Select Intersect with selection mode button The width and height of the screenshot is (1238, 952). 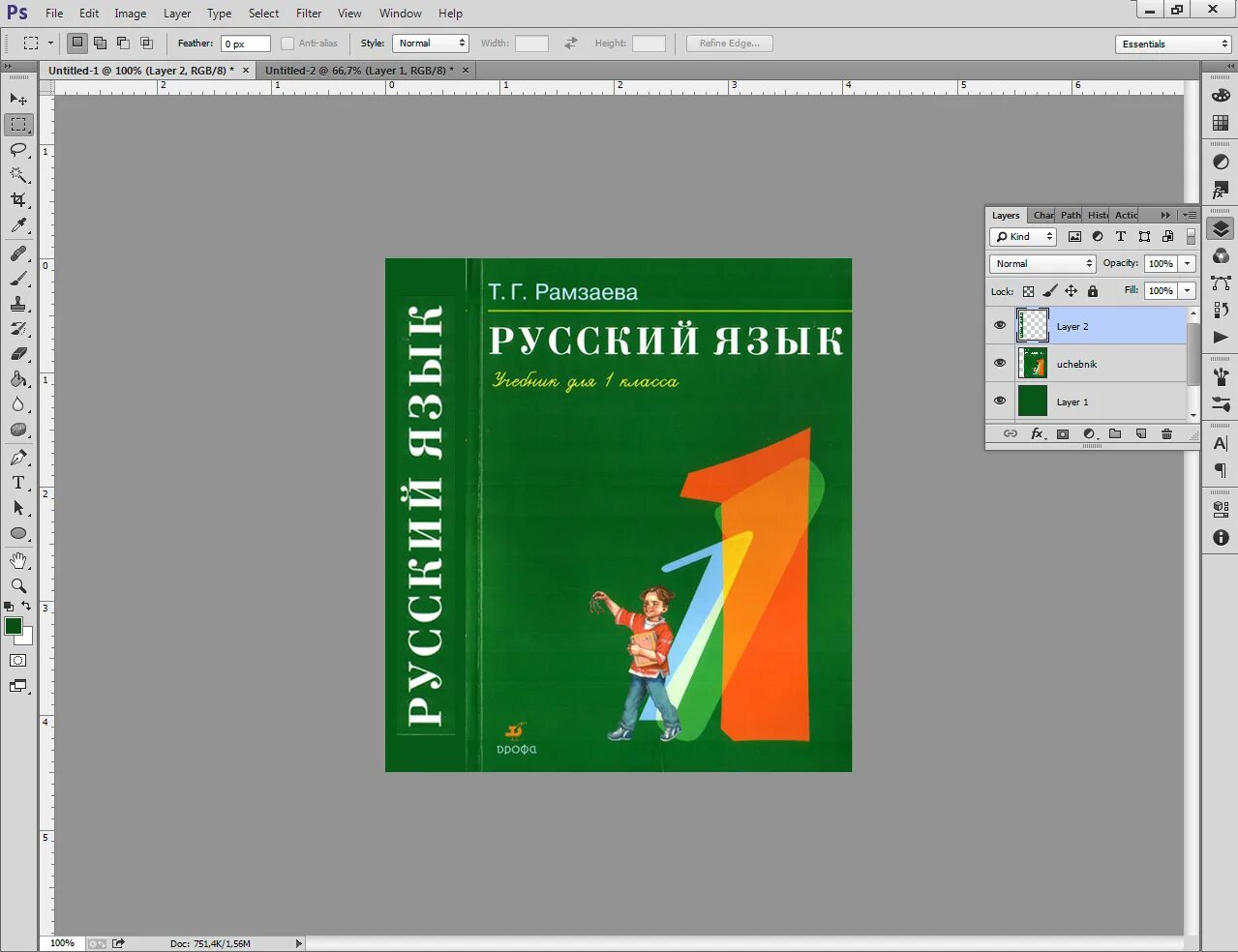point(146,44)
